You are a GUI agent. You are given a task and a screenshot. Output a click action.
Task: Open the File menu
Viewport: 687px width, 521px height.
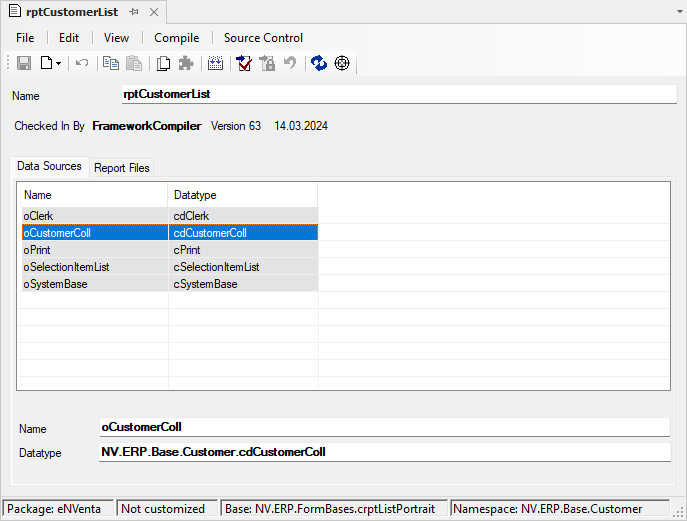25,38
